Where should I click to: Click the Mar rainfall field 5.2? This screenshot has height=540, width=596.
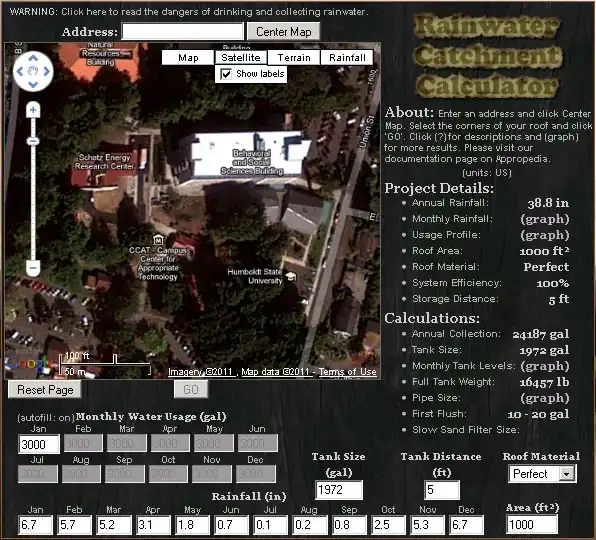114,525
